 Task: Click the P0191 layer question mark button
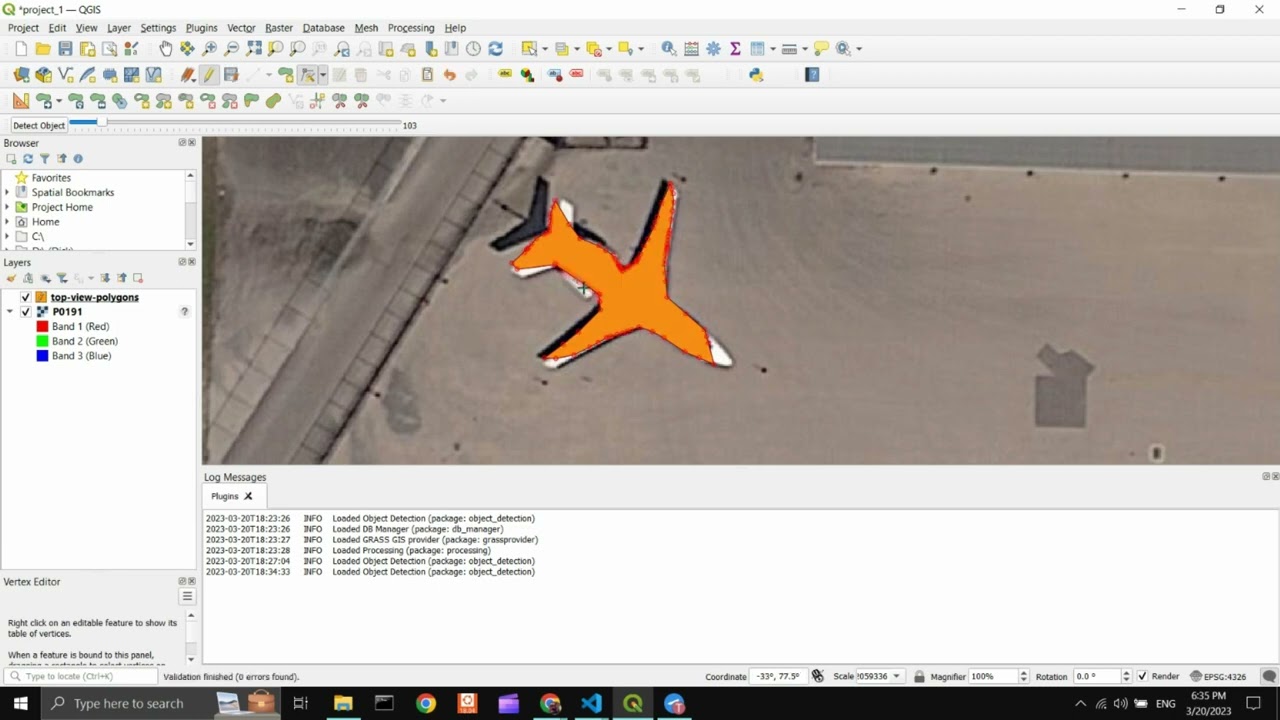point(184,312)
